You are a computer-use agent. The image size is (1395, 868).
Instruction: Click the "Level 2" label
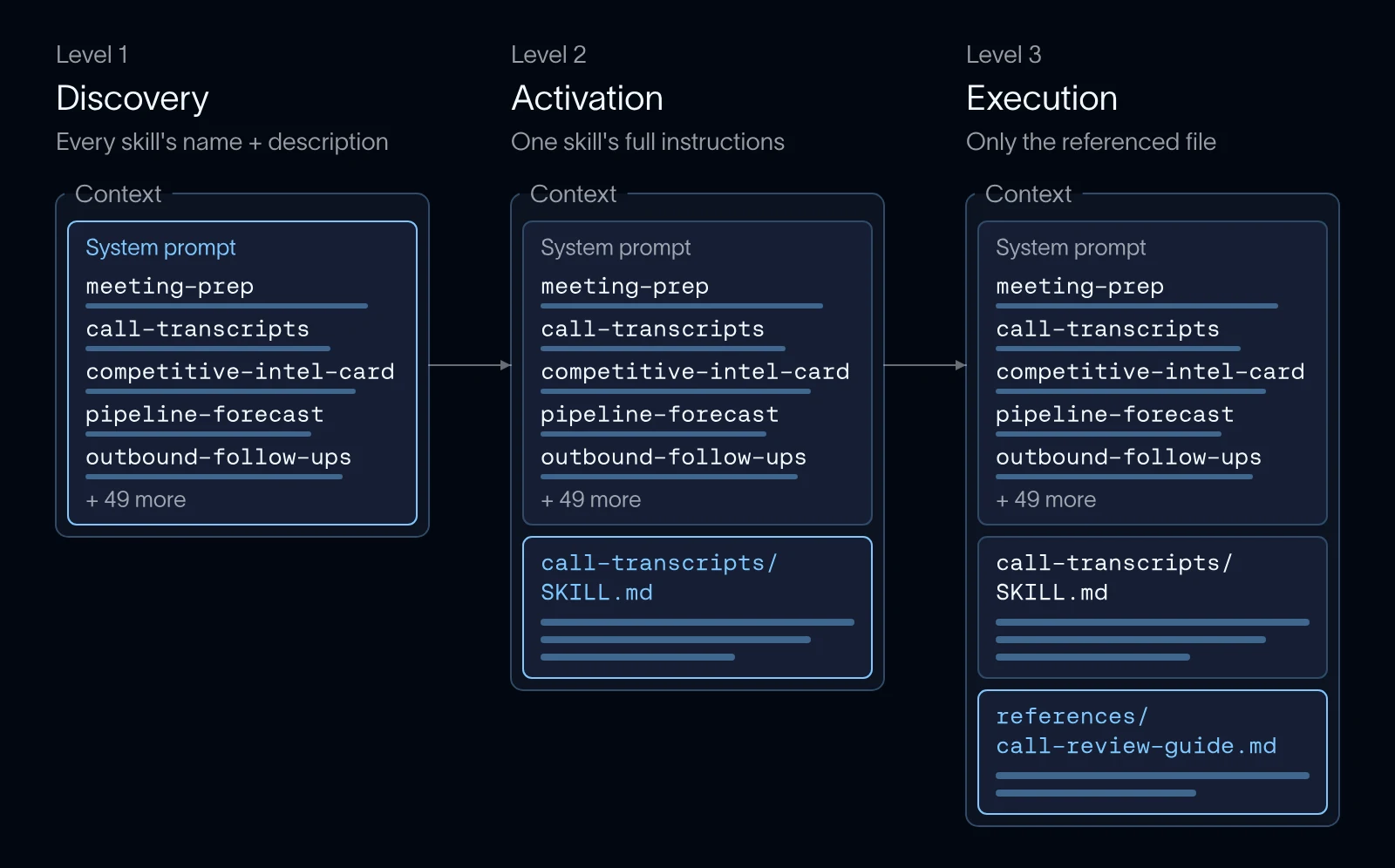[548, 54]
